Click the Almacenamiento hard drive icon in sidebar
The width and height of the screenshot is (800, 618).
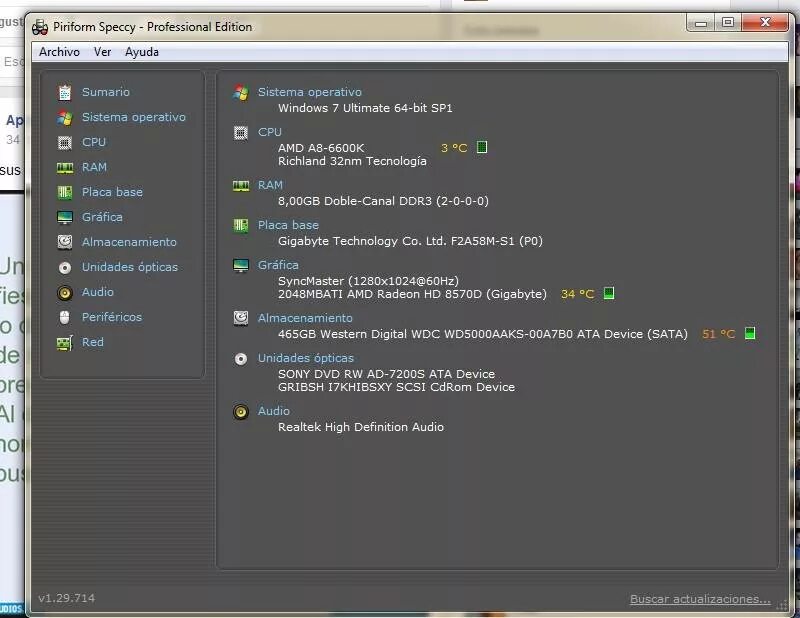(65, 242)
